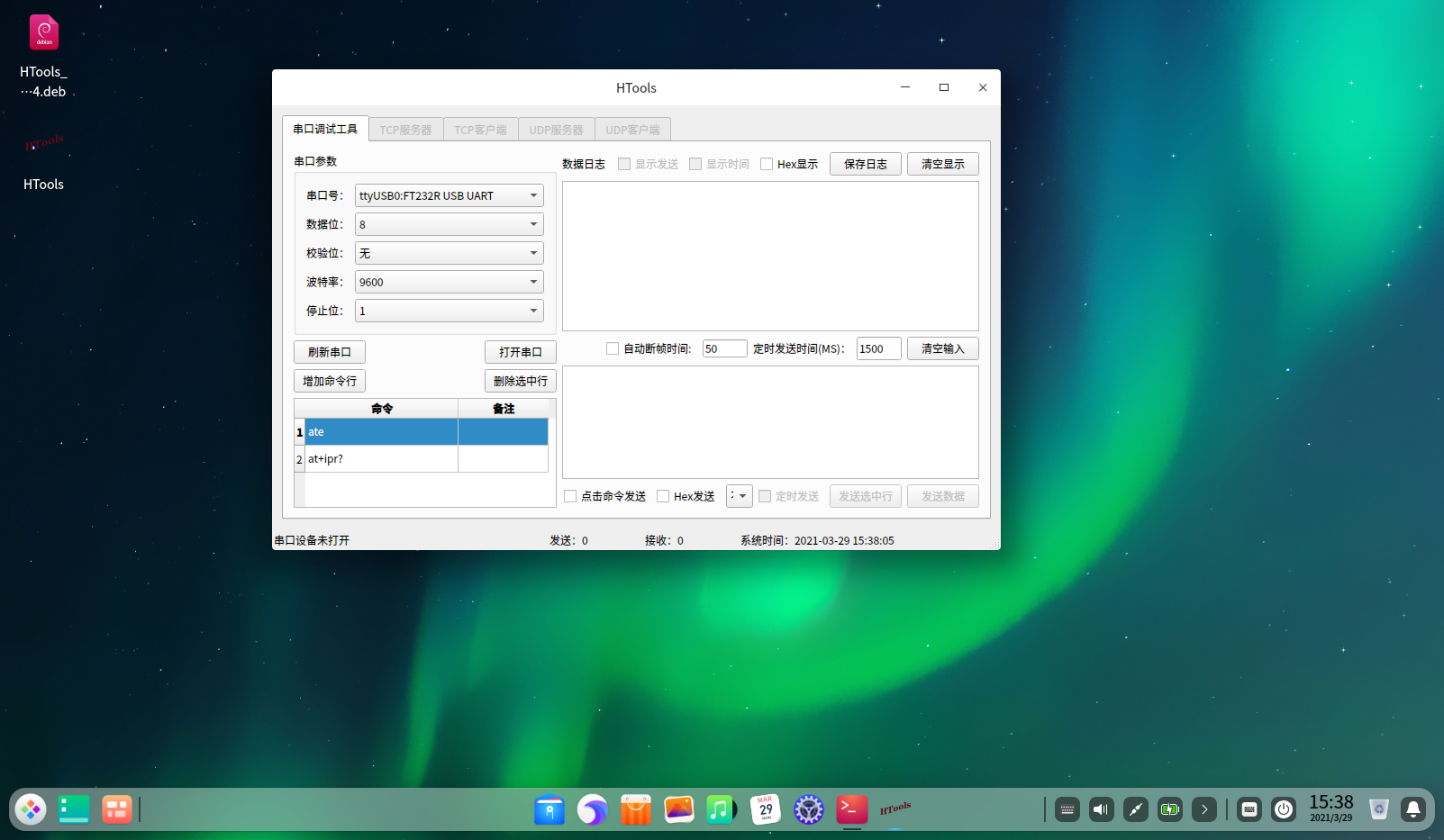The height and width of the screenshot is (840, 1444).
Task: Open the calendar app in the dock
Action: click(766, 809)
